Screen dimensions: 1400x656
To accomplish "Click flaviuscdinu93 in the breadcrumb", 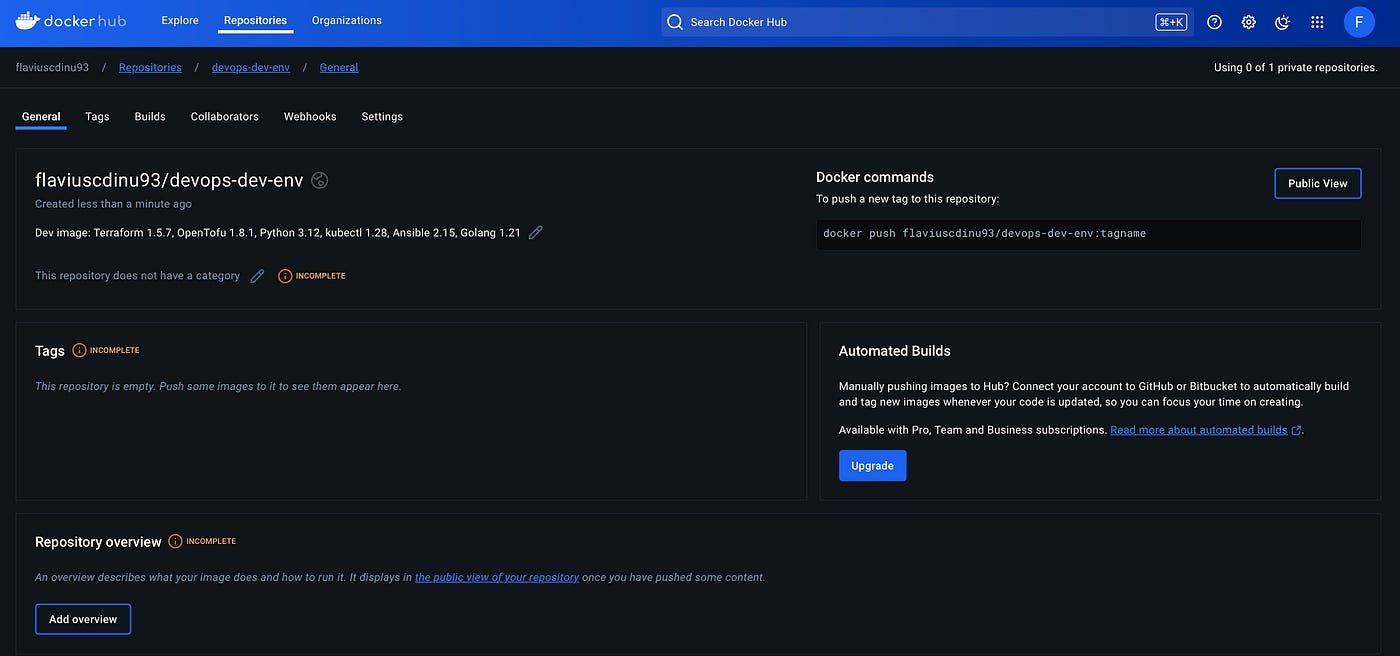I will (x=52, y=68).
